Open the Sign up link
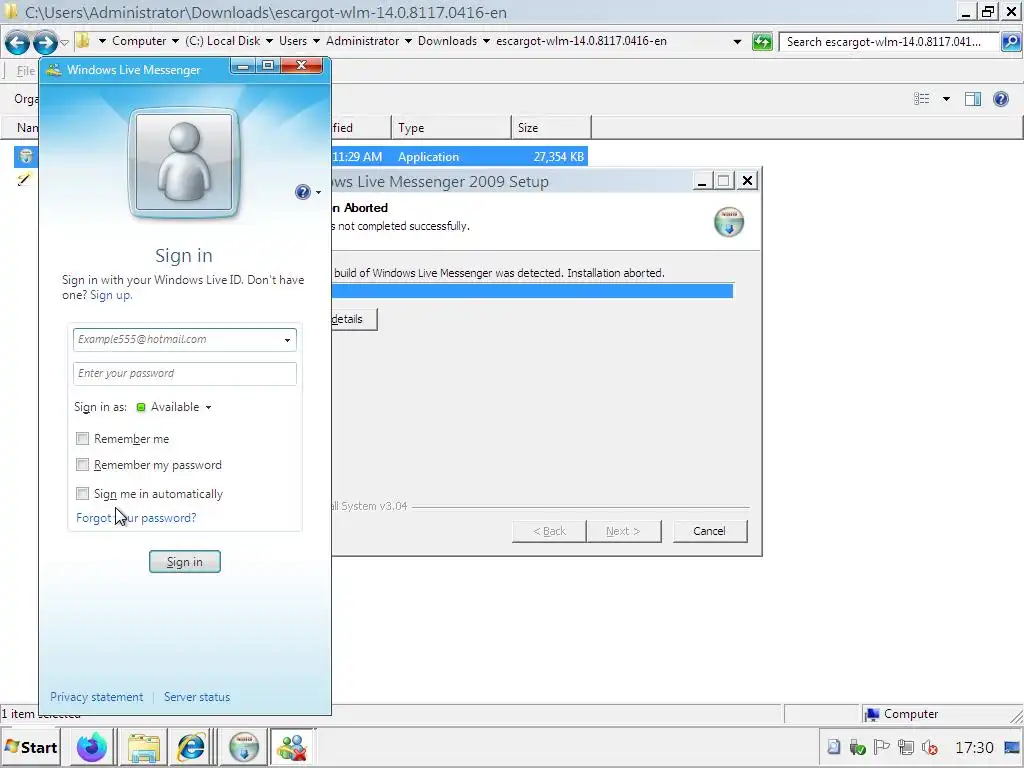The width and height of the screenshot is (1024, 768). [x=110, y=295]
